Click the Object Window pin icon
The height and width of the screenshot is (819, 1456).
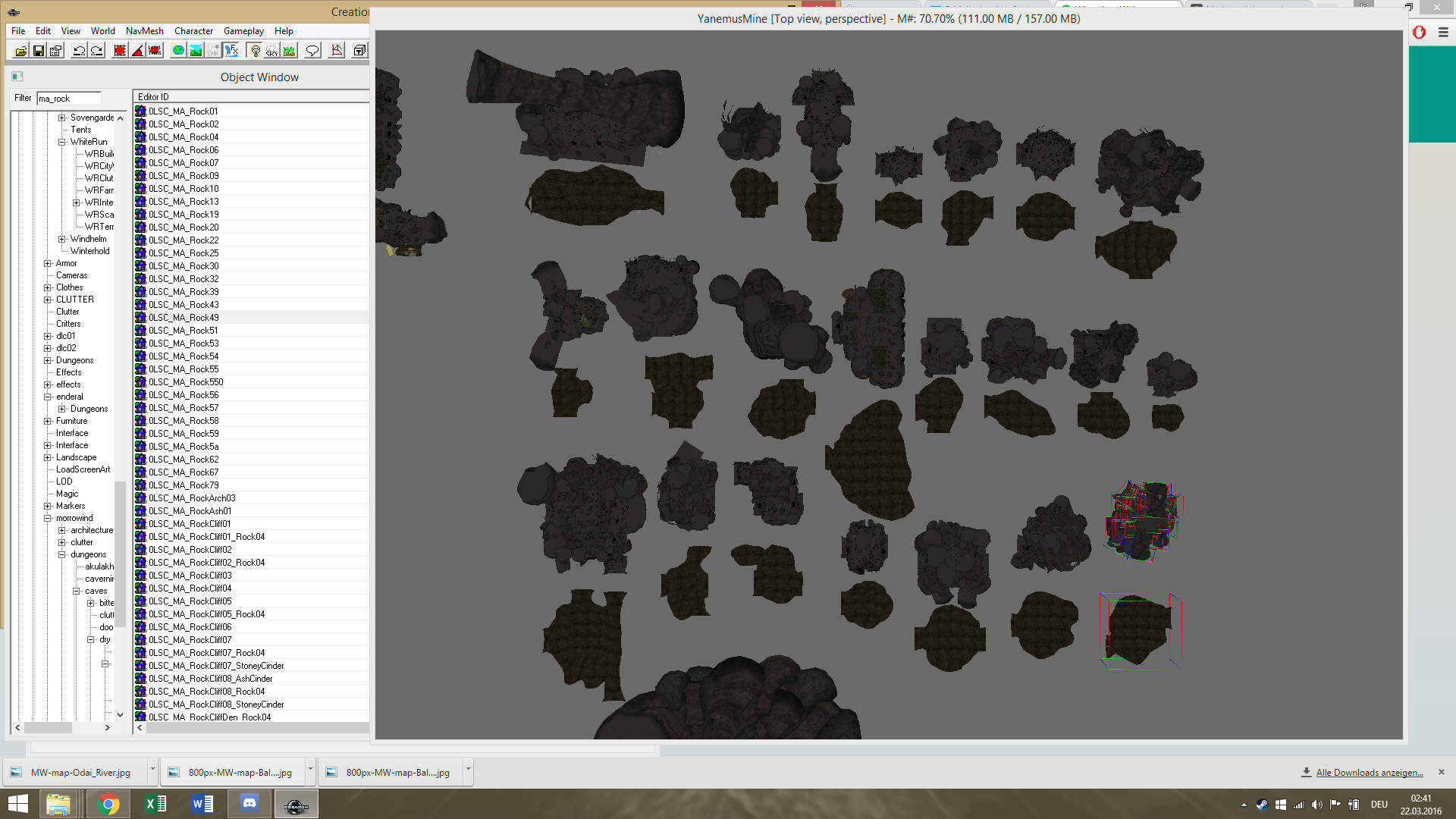coord(17,77)
